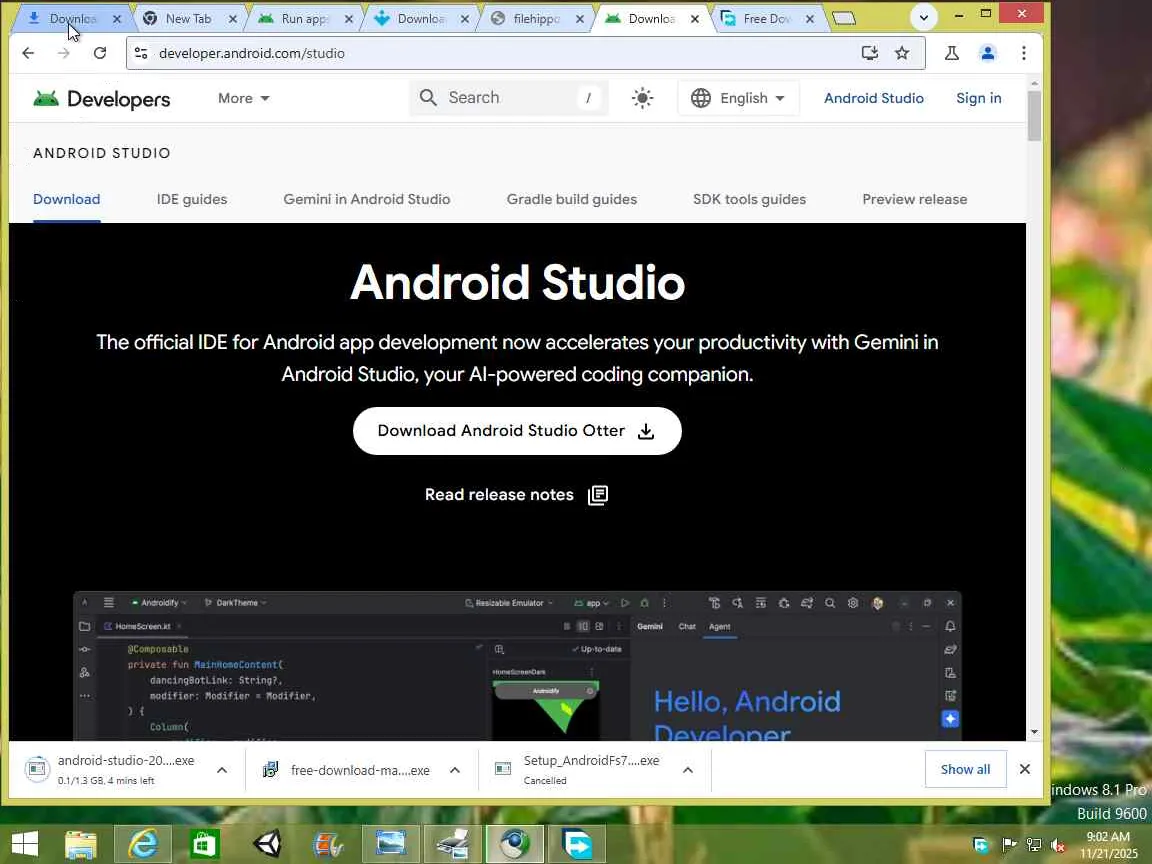Close the downloads bar

click(1025, 769)
